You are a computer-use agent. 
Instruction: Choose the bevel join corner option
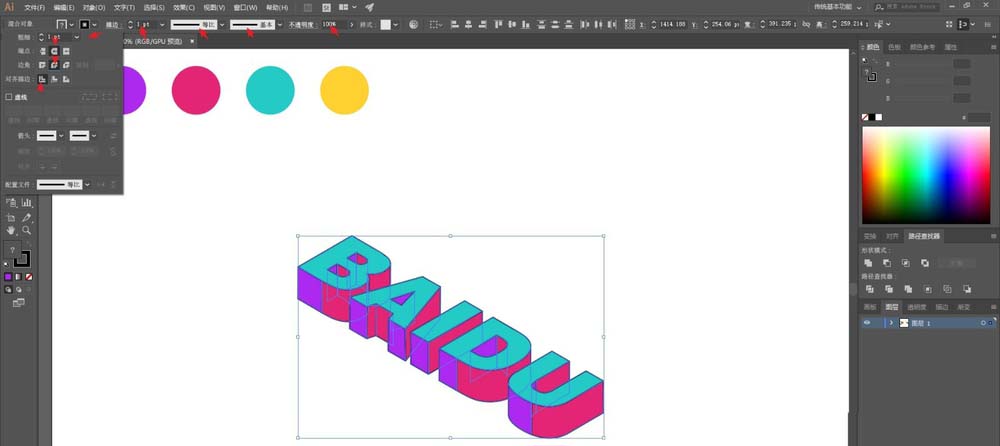(x=66, y=65)
